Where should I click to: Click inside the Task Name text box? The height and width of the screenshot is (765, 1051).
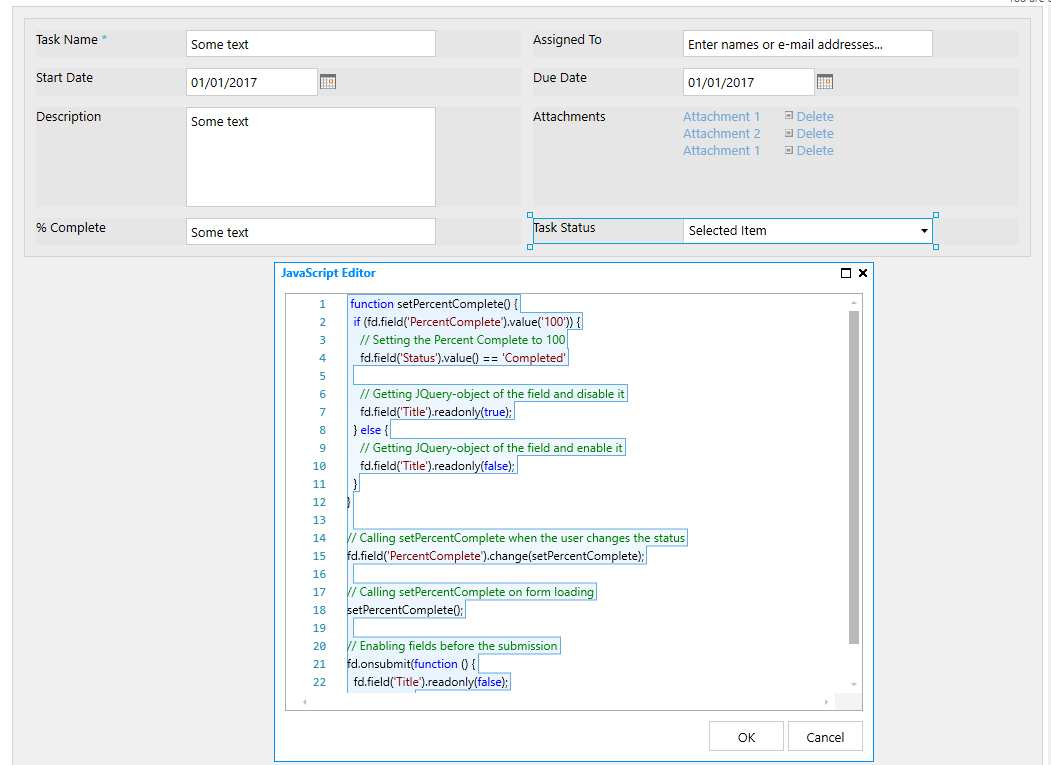coord(310,43)
